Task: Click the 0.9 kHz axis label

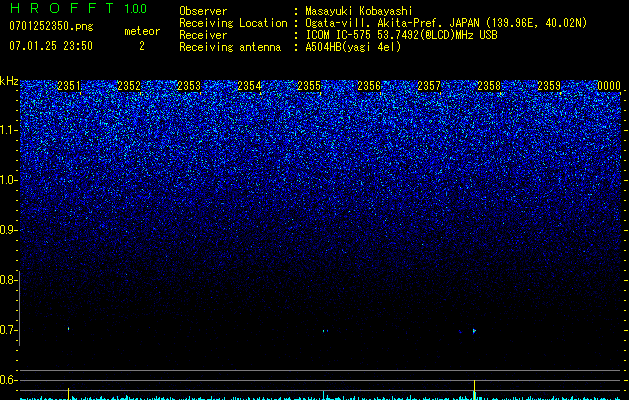Action: (6, 230)
